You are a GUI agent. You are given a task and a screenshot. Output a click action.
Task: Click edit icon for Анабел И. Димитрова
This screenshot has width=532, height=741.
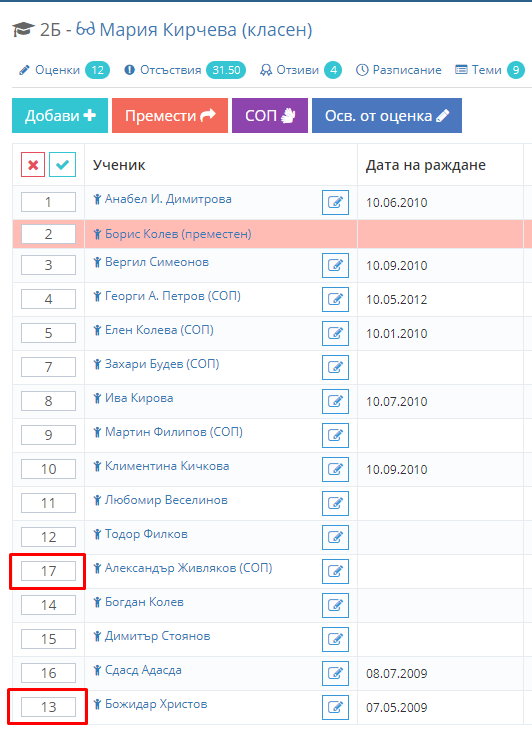(x=335, y=202)
